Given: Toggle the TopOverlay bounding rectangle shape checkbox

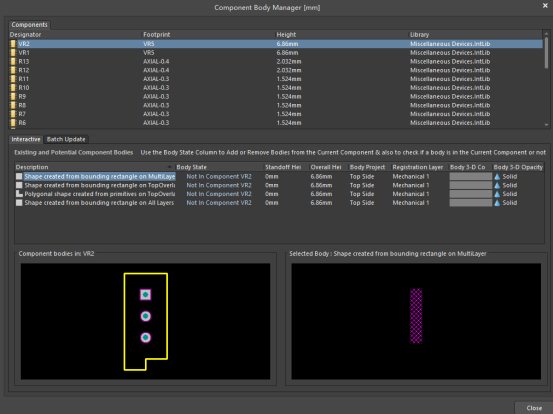Looking at the screenshot, I should (19, 185).
